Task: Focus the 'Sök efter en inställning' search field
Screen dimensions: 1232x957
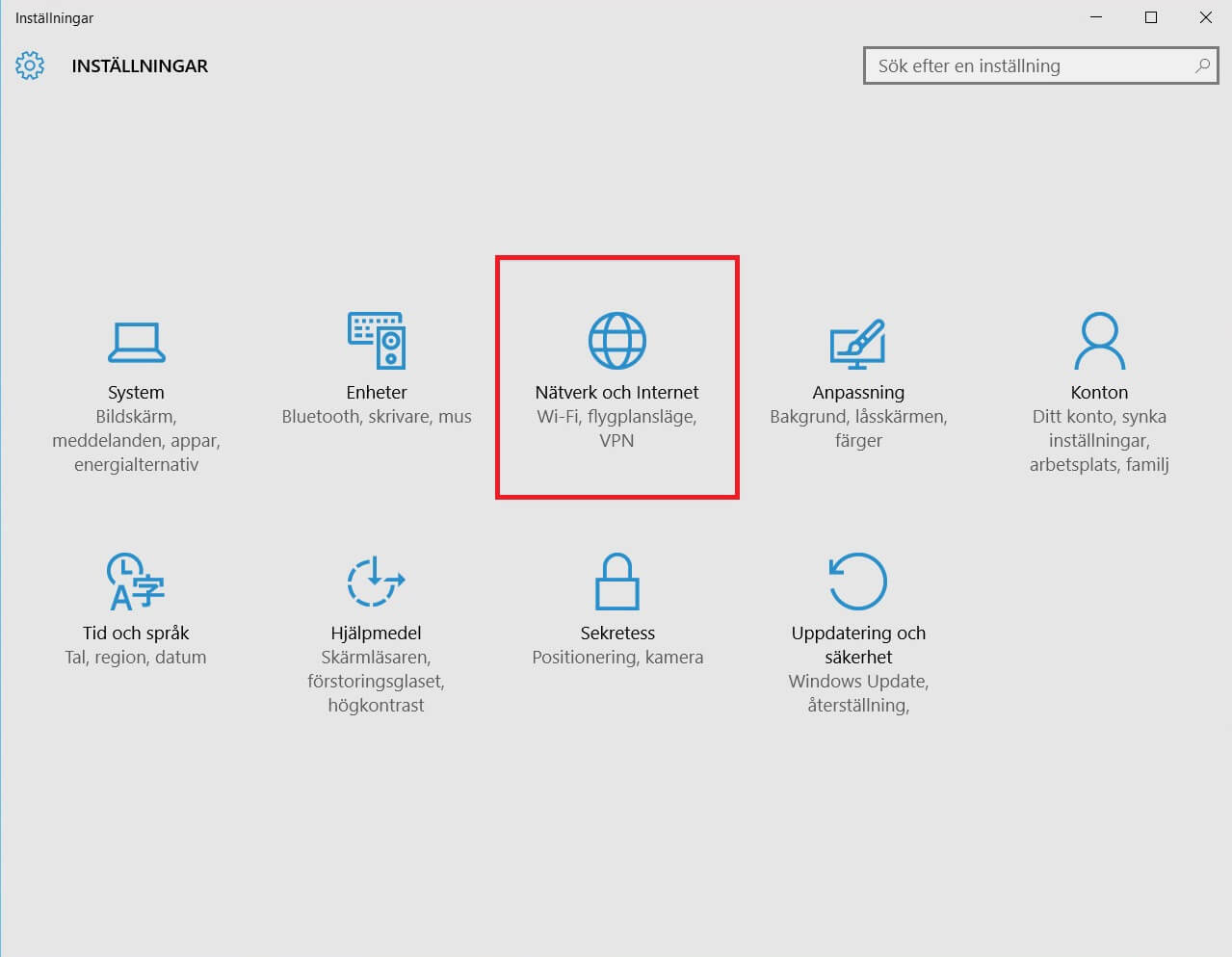Action: (1041, 65)
